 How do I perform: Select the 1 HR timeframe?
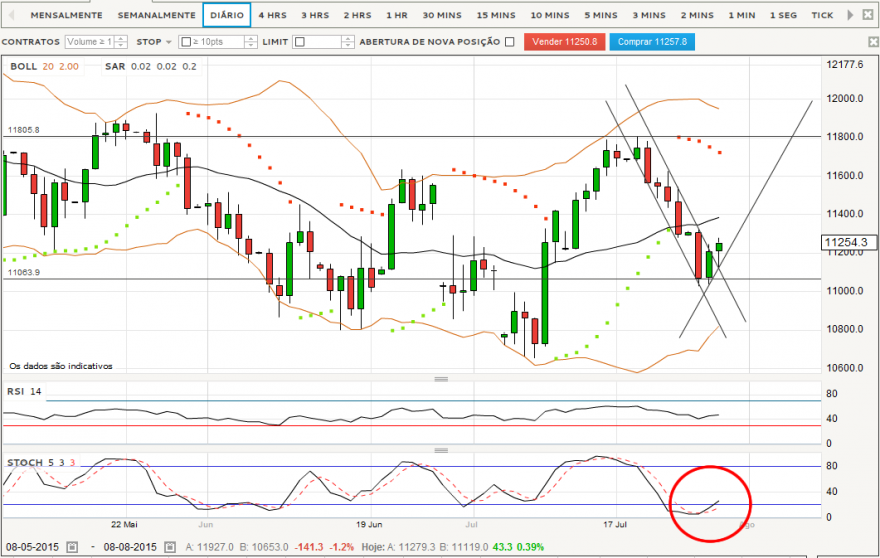click(x=397, y=15)
